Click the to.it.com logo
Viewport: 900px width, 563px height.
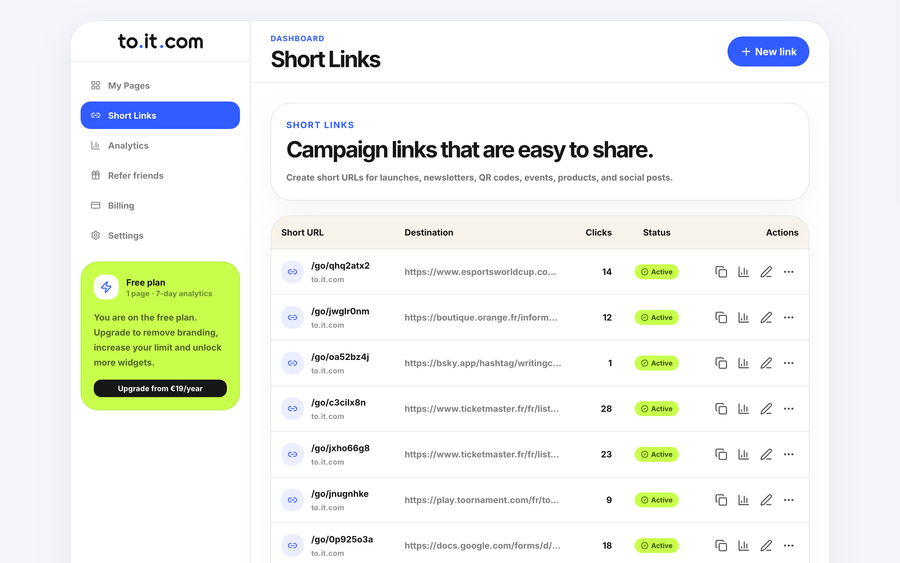point(160,41)
